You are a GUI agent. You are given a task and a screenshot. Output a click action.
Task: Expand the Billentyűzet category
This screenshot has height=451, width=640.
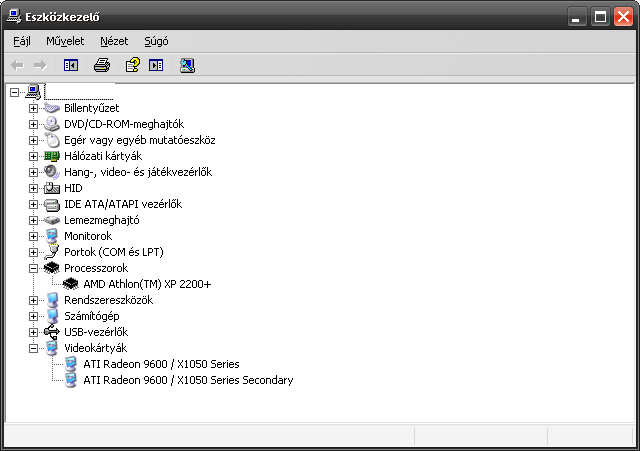[x=33, y=108]
